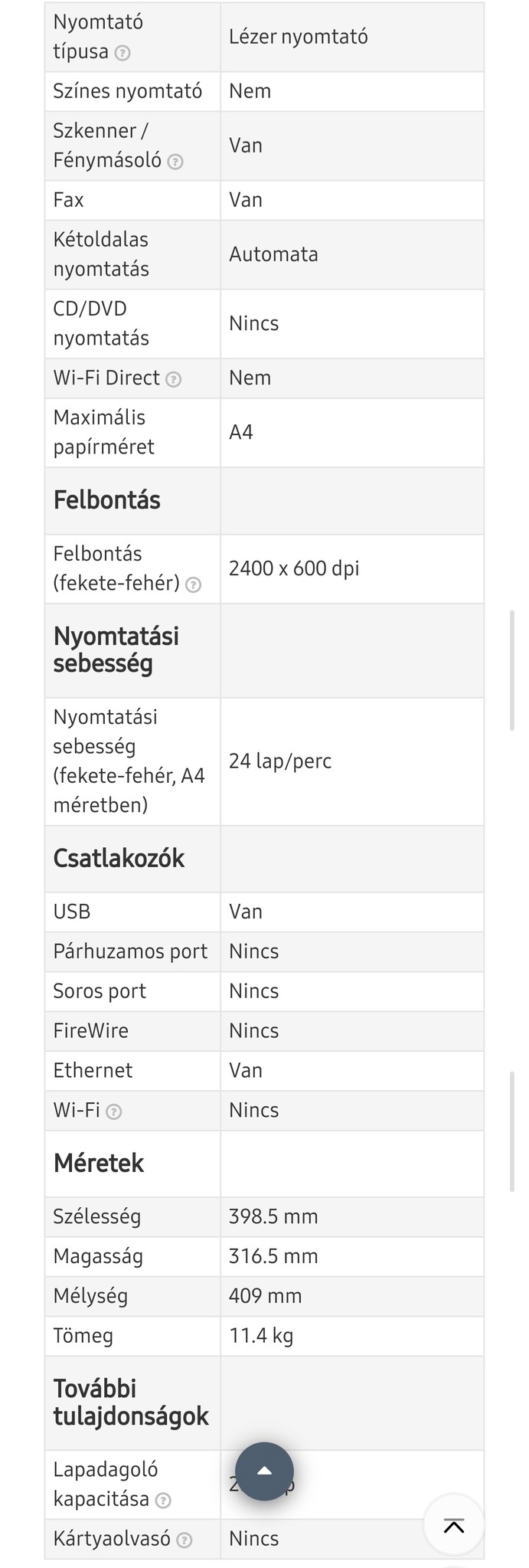
Task: Select the Lézer nyomtató value cell
Action: point(299,37)
